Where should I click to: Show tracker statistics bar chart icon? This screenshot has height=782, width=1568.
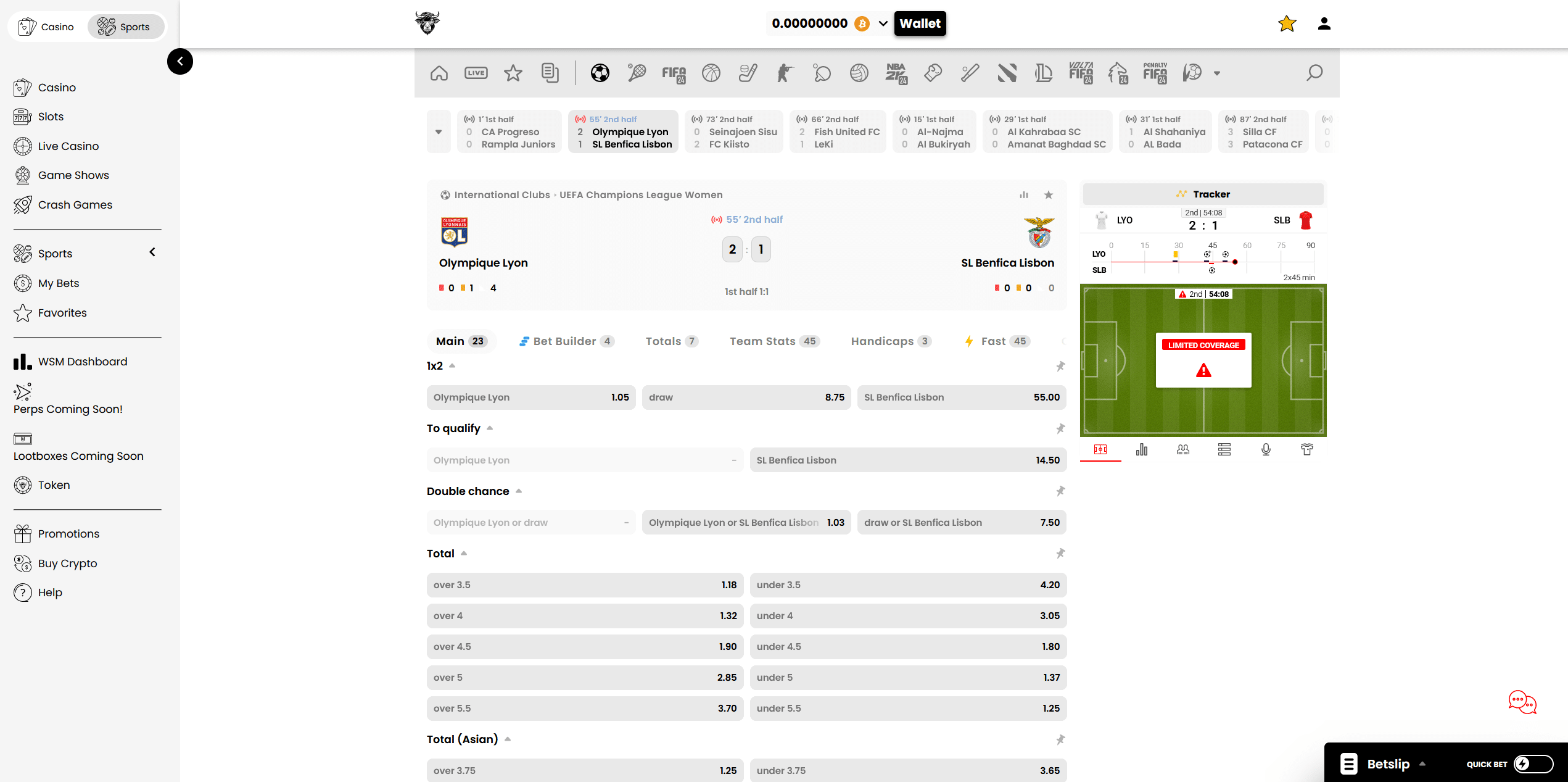click(1142, 449)
